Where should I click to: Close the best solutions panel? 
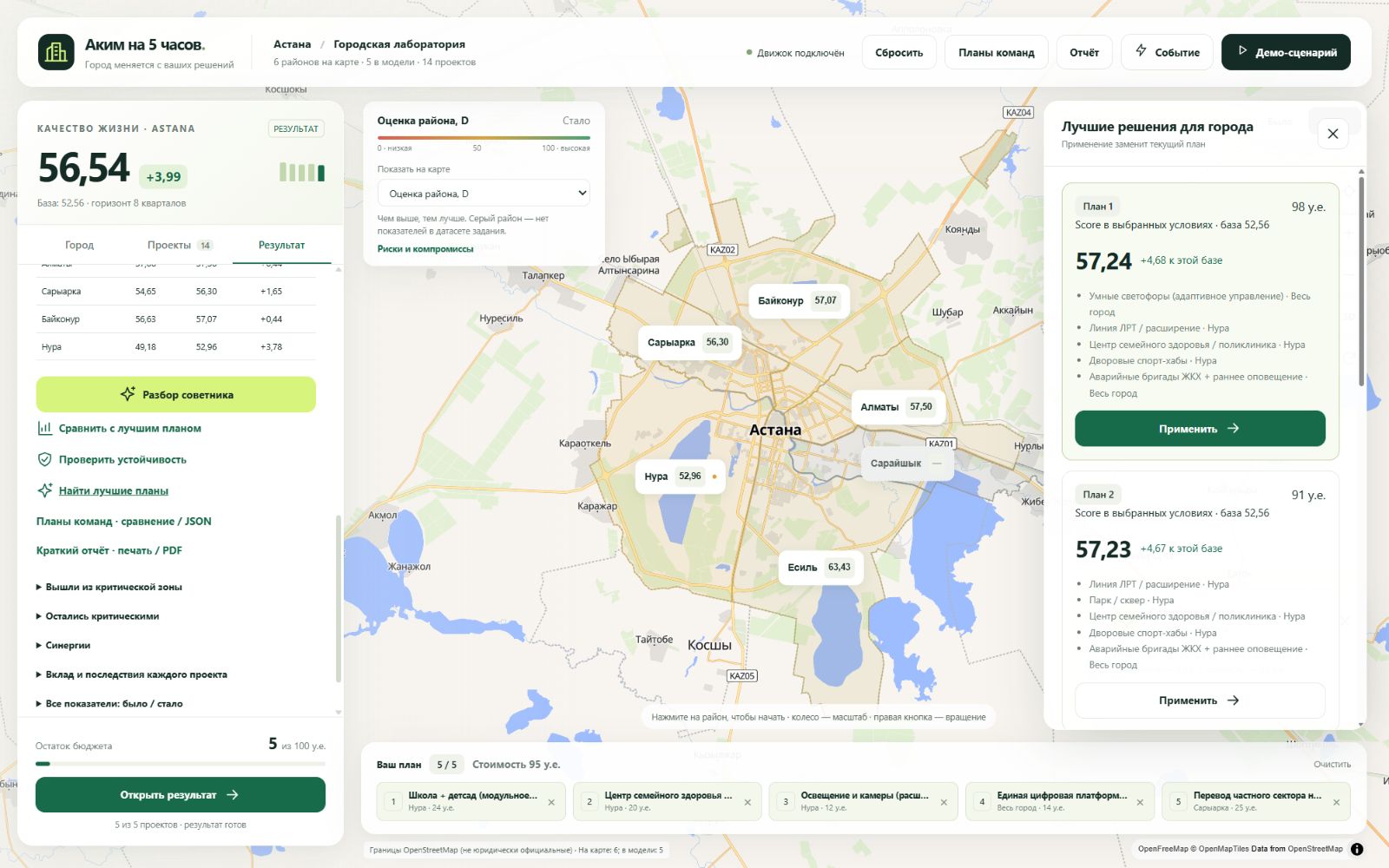pyautogui.click(x=1333, y=134)
